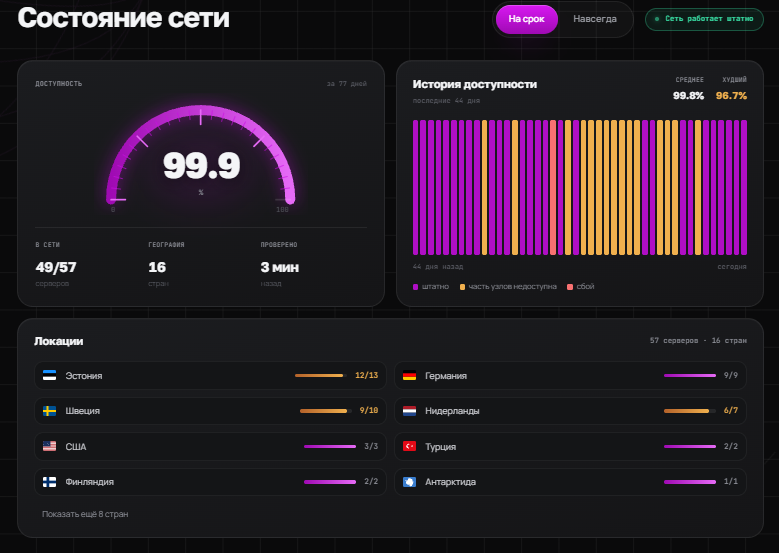Click the red outage bar in history chart
This screenshot has width=779, height=553.
pyautogui.click(x=553, y=187)
